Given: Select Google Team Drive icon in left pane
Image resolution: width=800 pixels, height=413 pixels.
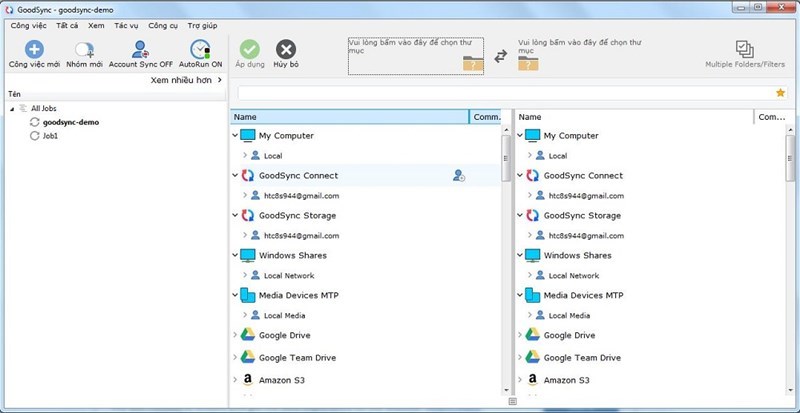Looking at the screenshot, I should click(247, 357).
